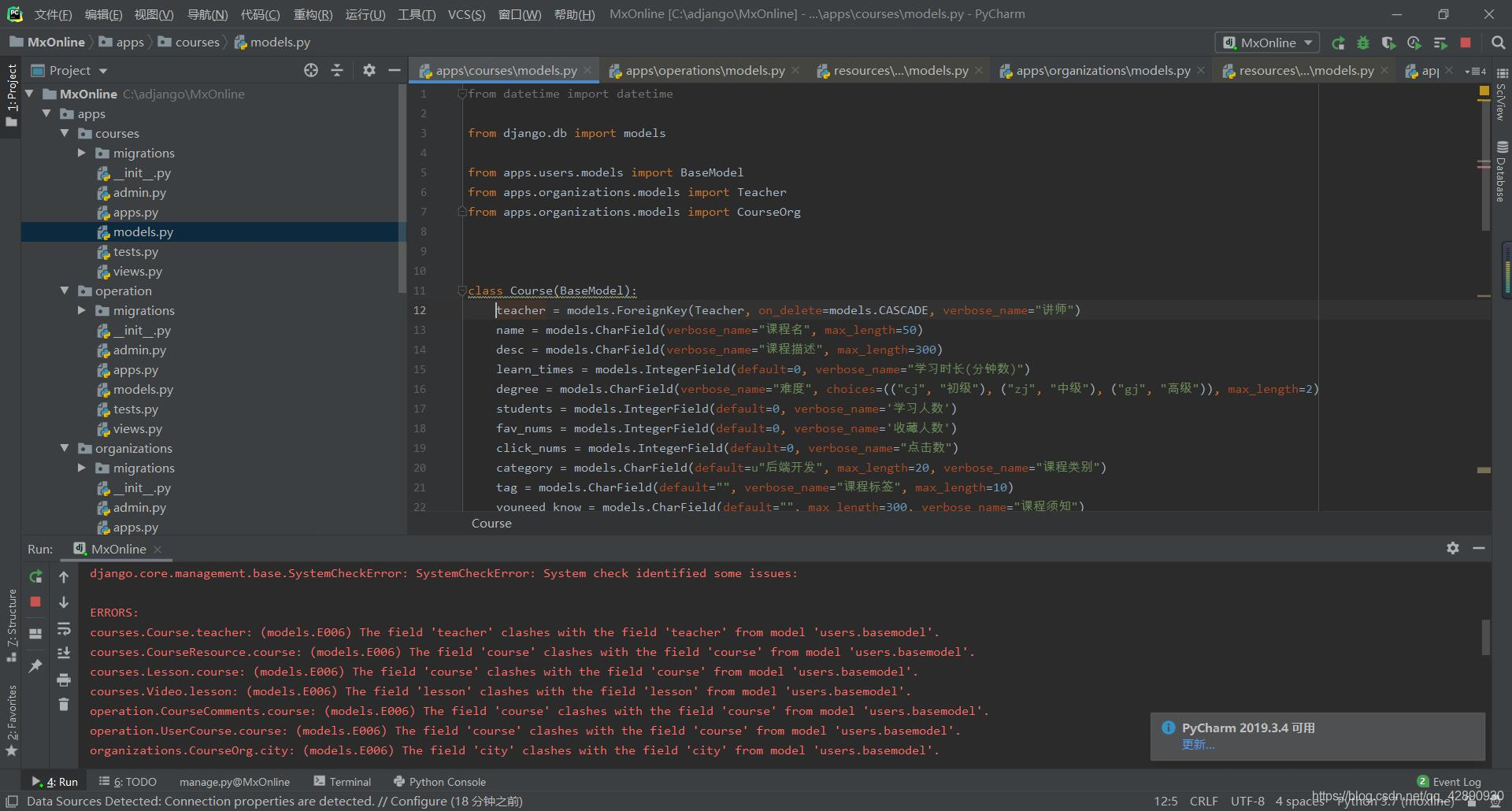Open Search Everywhere magnifier icon
Viewport: 1512px width, 811px height.
pos(1498,43)
